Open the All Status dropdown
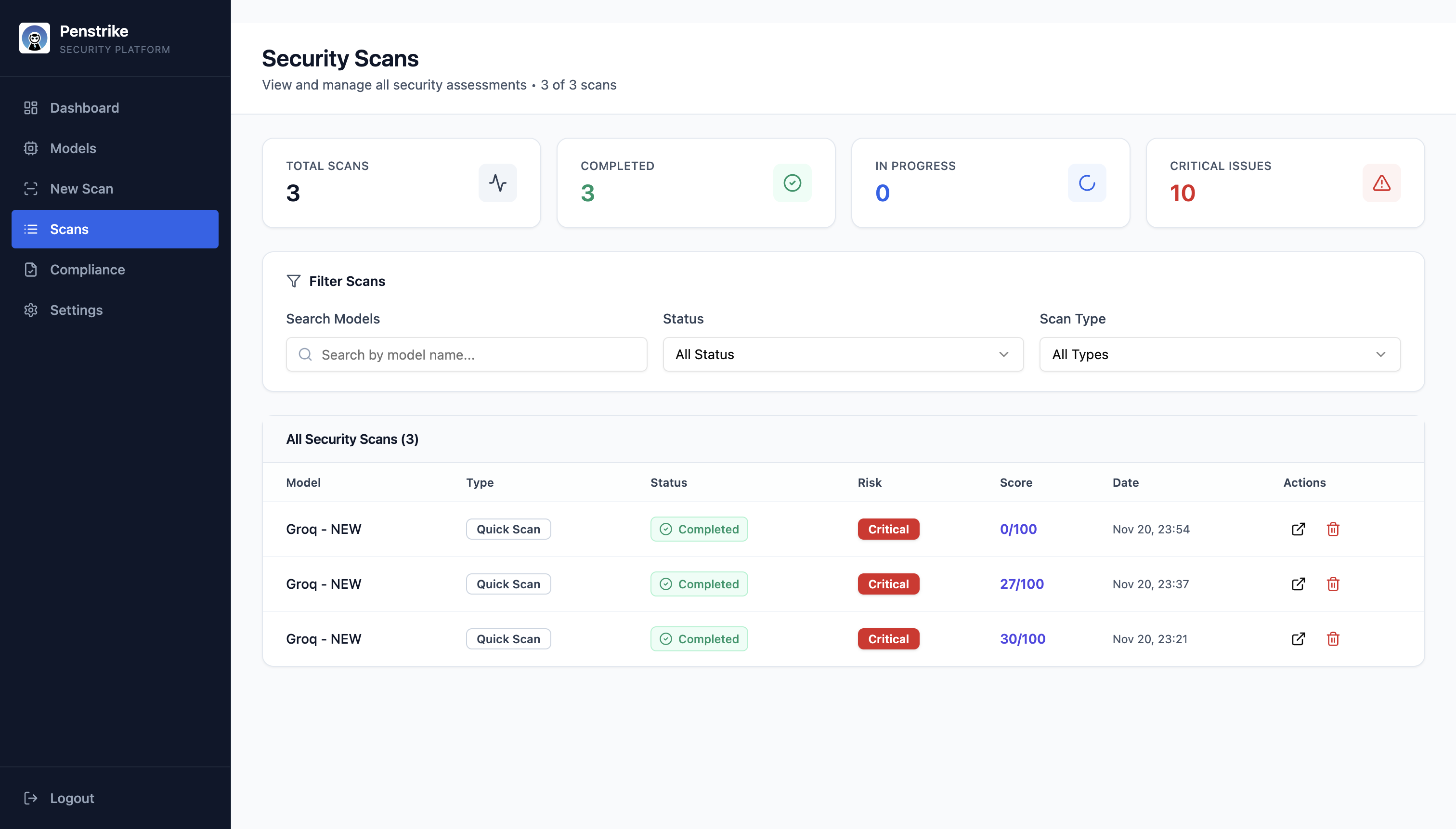This screenshot has width=1456, height=829. click(x=843, y=354)
